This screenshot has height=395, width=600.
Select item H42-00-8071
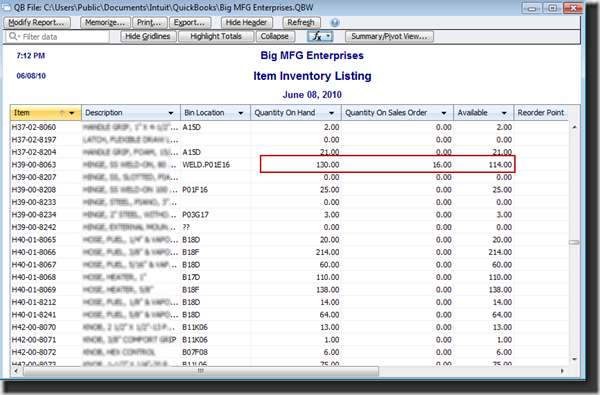pyautogui.click(x=34, y=340)
